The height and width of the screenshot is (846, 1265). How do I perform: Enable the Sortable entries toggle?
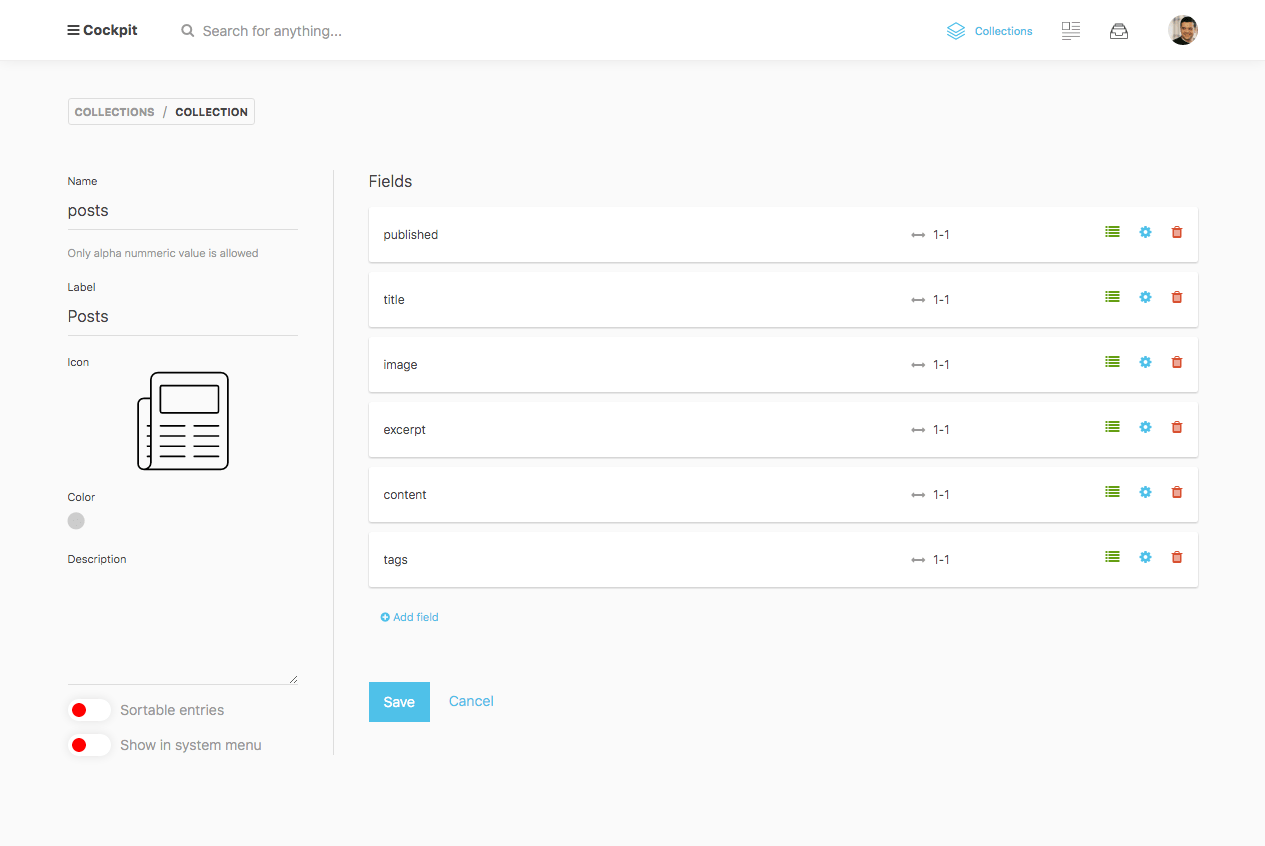88,710
